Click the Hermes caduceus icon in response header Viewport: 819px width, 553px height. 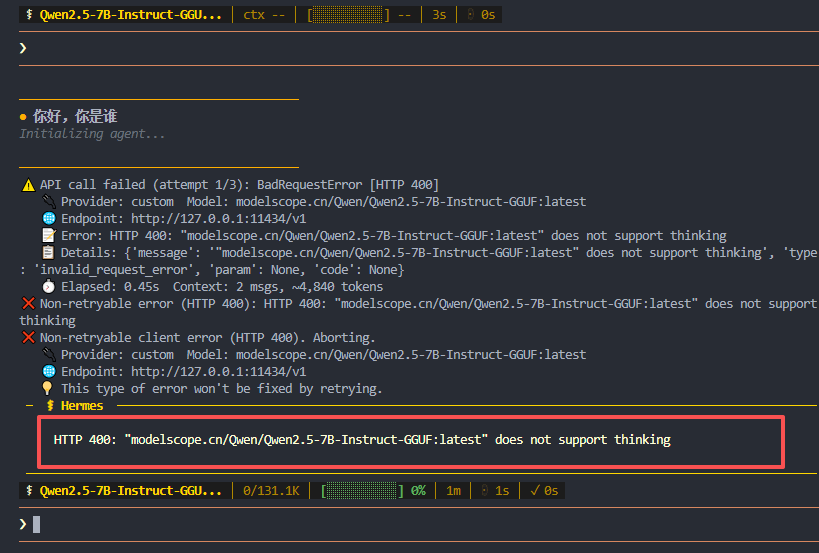50,406
